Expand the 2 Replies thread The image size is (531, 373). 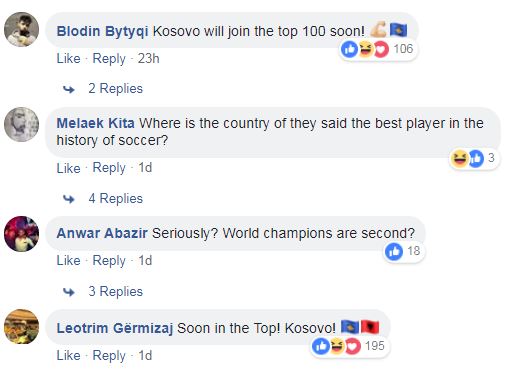coord(115,89)
